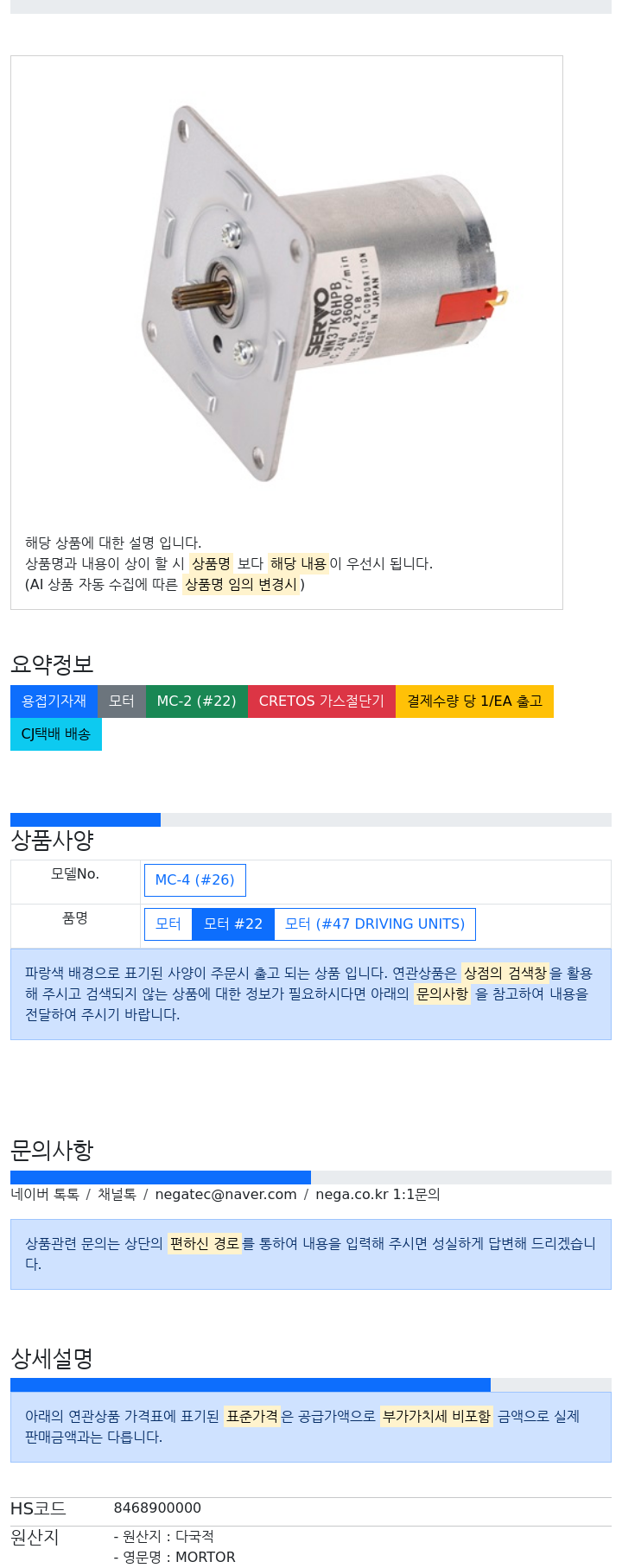Open nega.co.kr 1:1문의 link
The width and height of the screenshot is (622, 1568).
click(x=378, y=1194)
